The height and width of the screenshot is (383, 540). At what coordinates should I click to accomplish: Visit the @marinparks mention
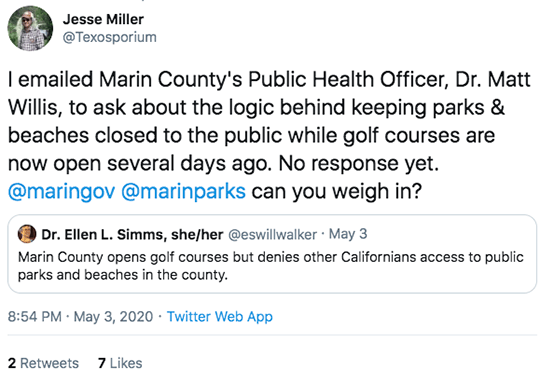[183, 192]
